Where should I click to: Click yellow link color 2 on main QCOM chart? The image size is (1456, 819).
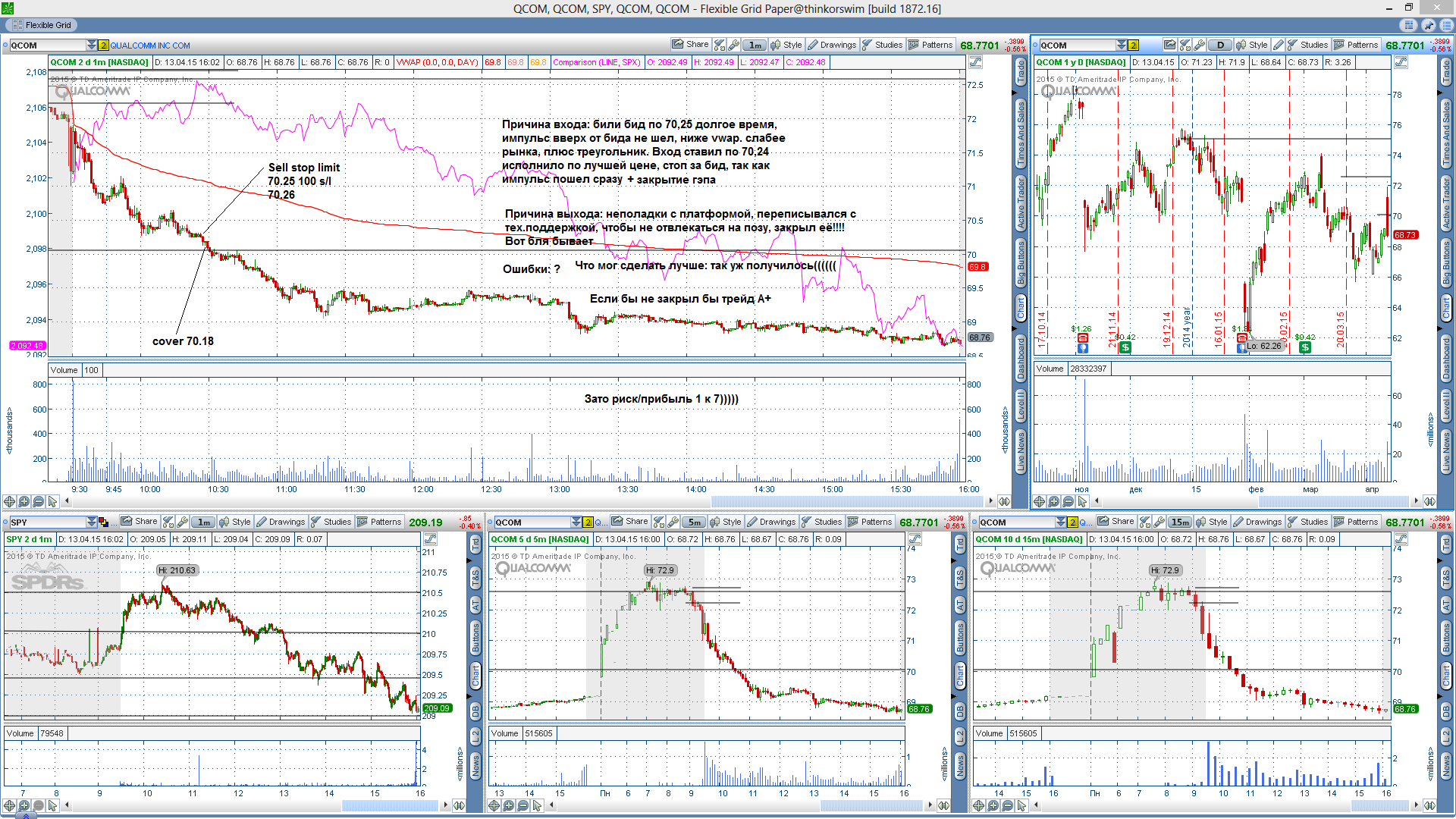click(104, 45)
